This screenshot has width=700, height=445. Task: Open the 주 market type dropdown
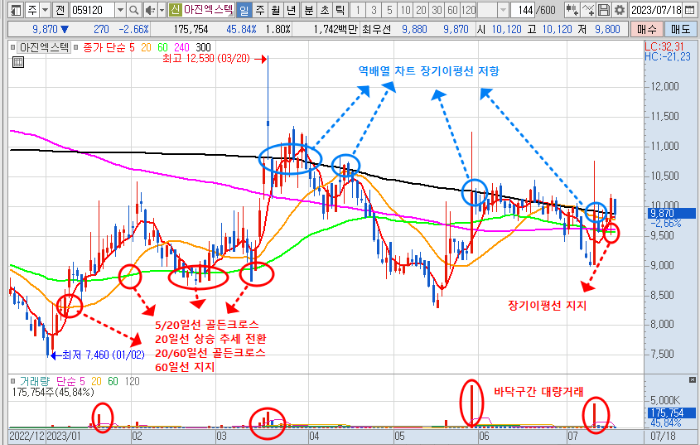coord(45,10)
